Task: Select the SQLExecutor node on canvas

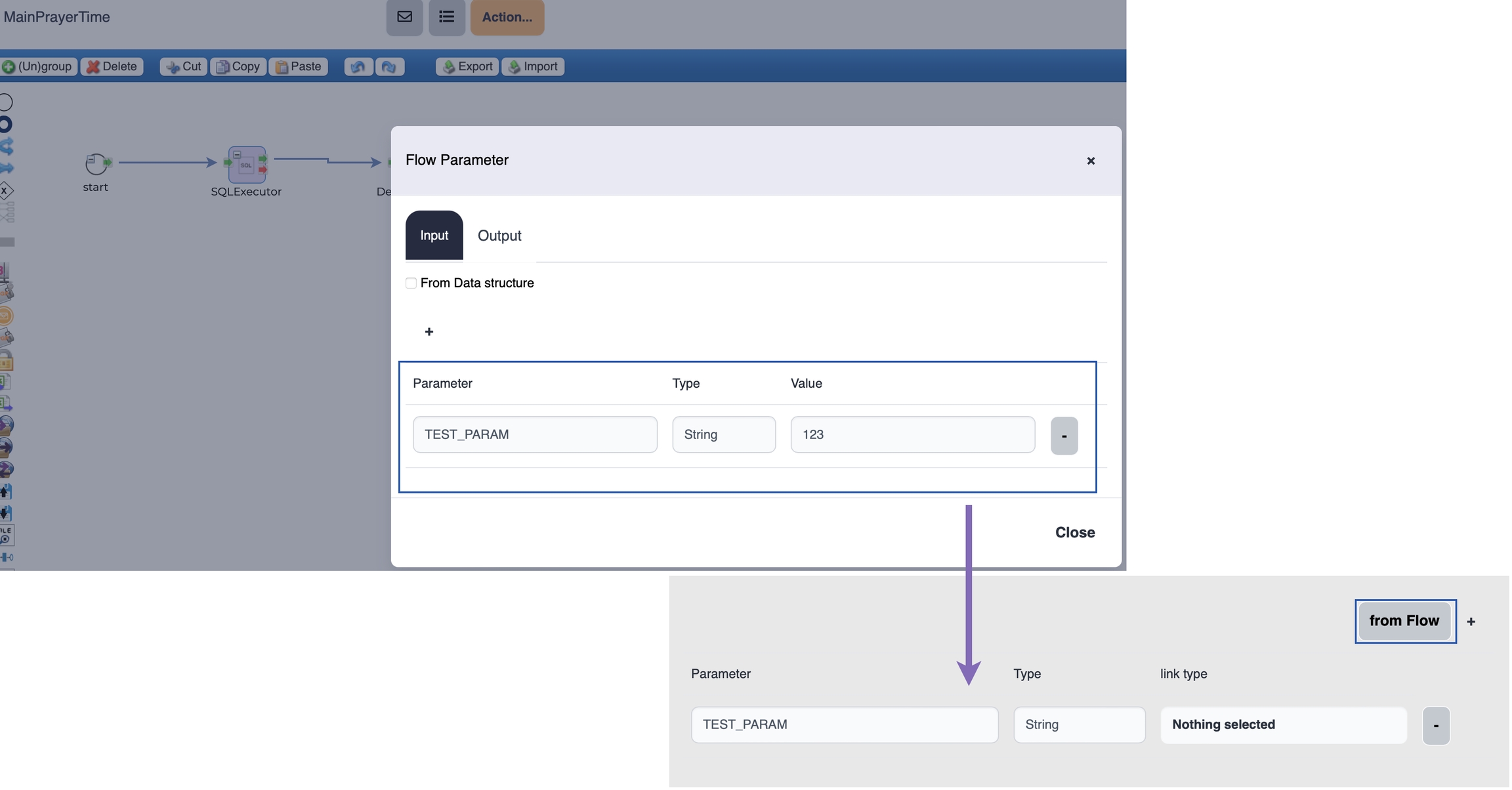Action: click(x=247, y=165)
